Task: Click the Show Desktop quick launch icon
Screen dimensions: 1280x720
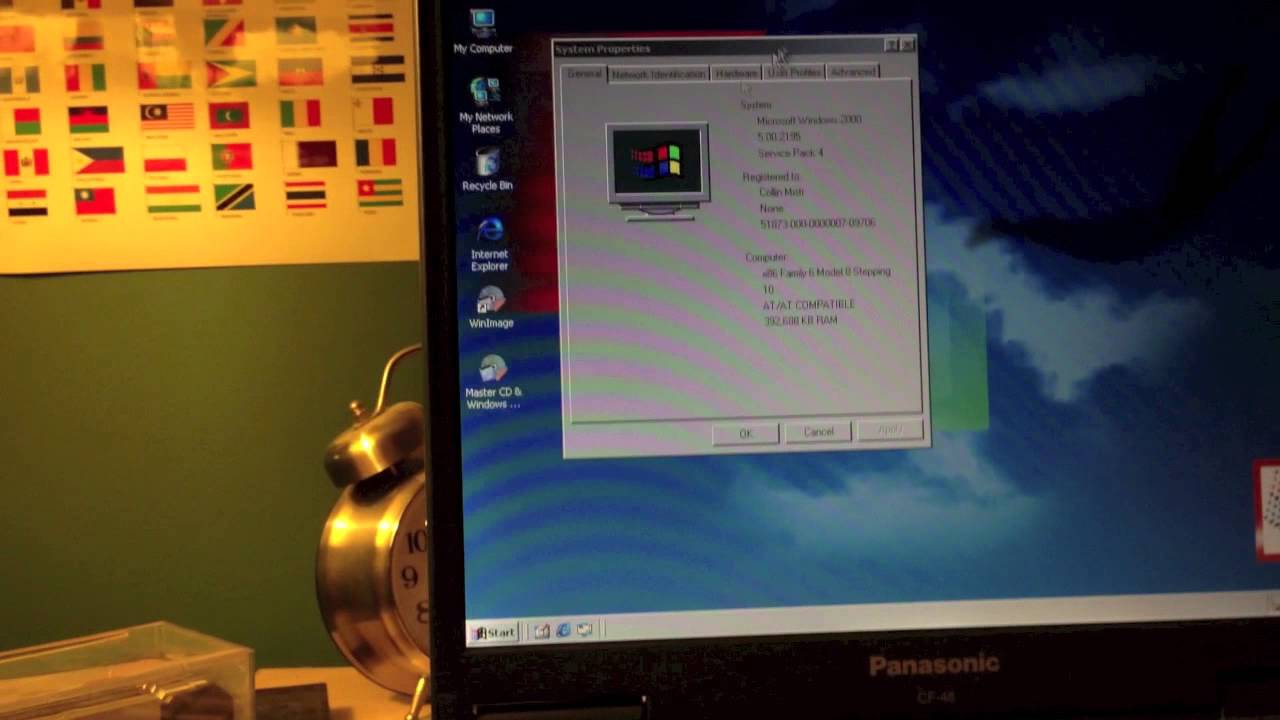Action: coord(541,630)
